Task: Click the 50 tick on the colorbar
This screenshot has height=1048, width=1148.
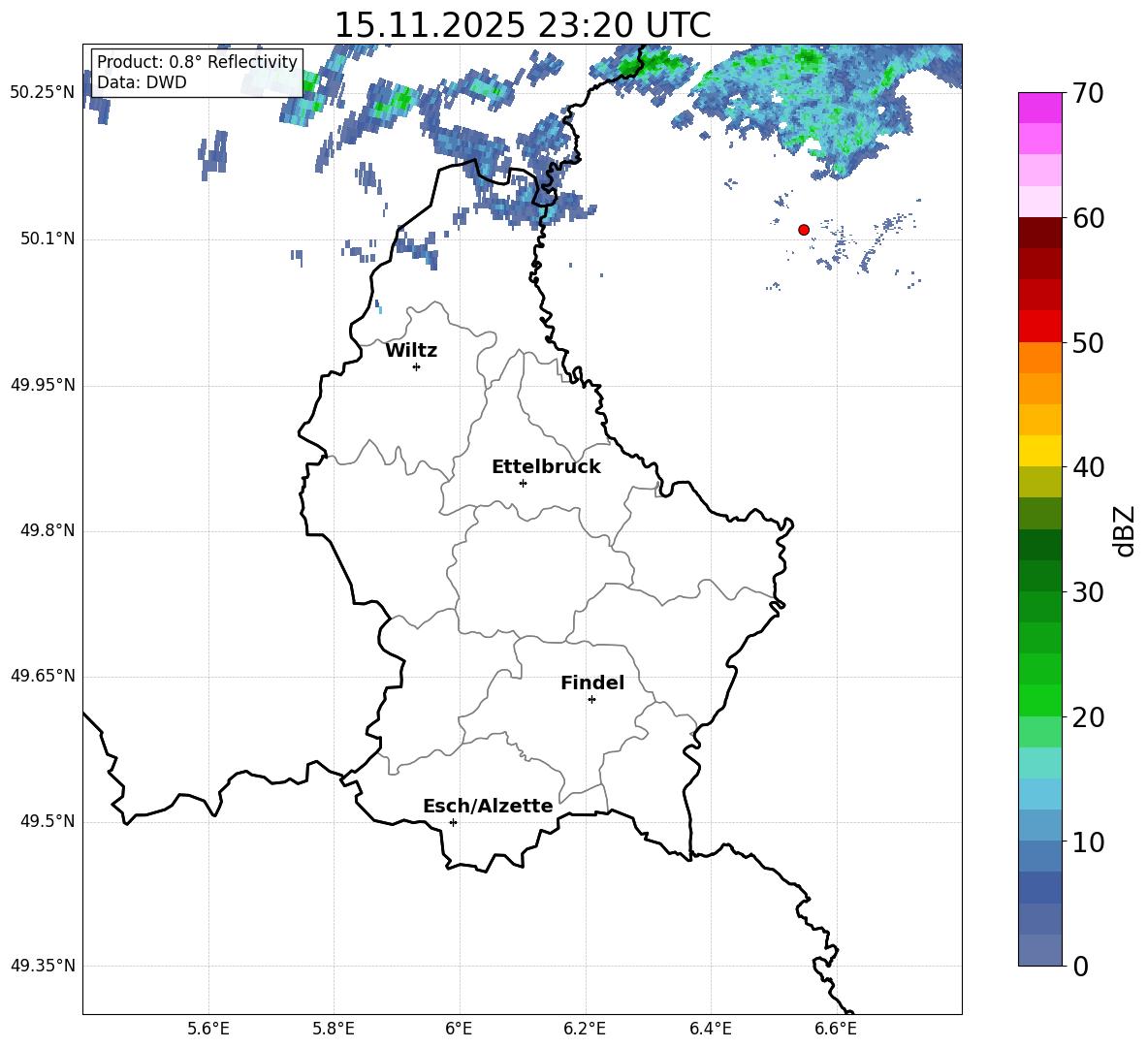Action: coord(1087,342)
